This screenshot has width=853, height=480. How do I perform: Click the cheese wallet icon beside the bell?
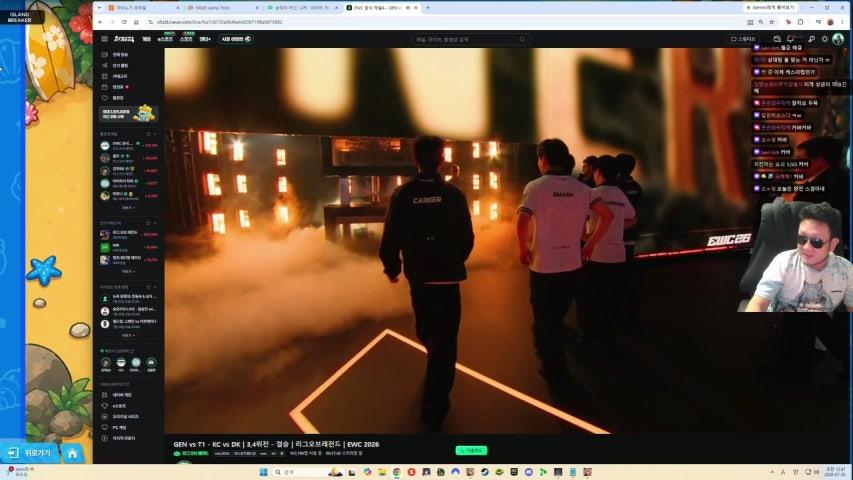point(777,39)
